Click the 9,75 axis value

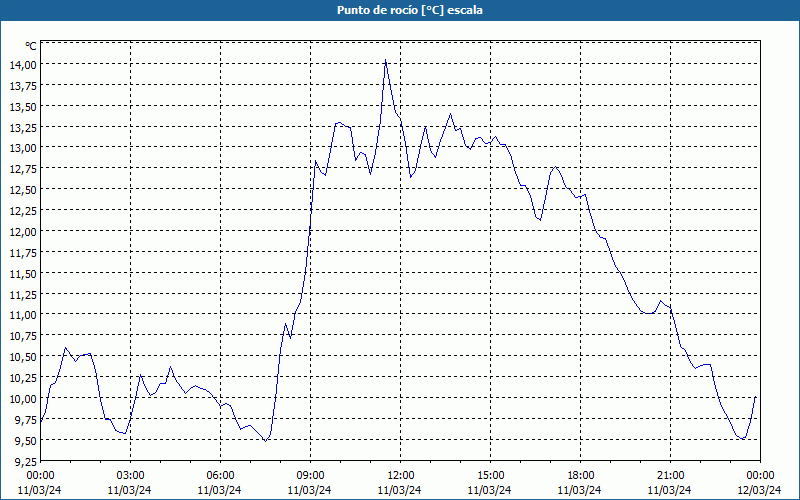(26, 420)
